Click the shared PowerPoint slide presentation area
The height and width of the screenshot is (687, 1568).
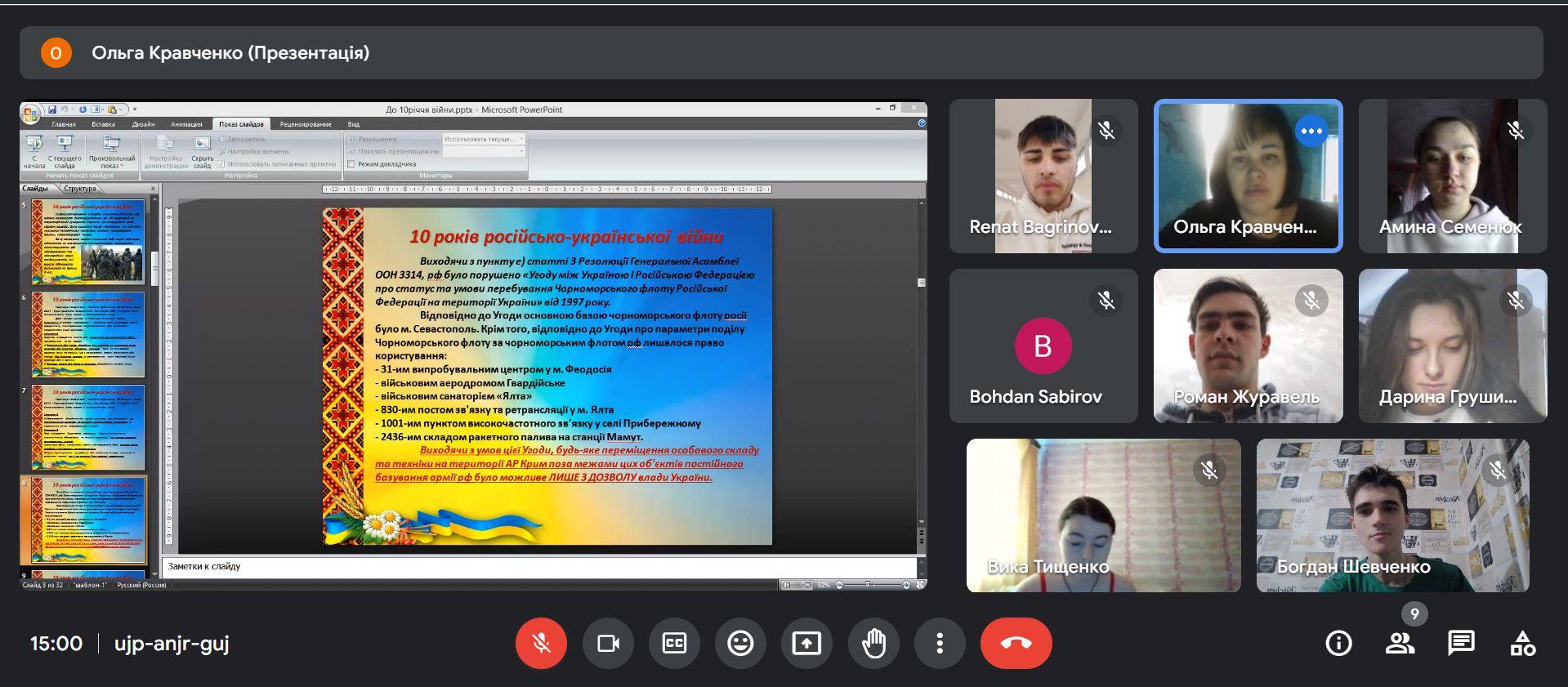[547, 376]
